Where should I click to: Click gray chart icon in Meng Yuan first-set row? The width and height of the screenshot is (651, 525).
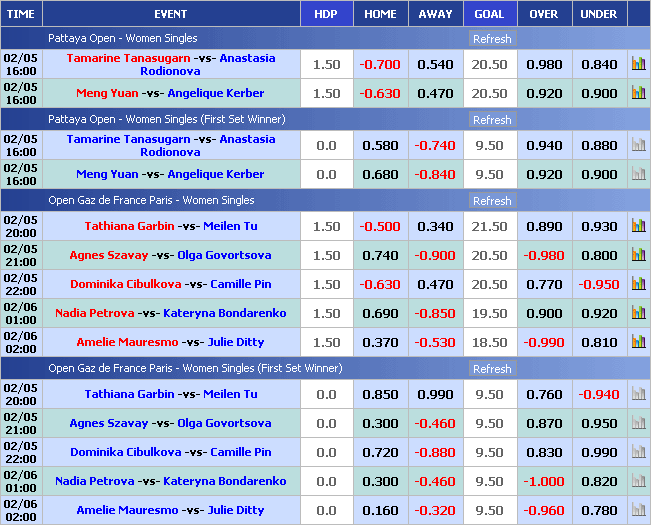click(638, 174)
